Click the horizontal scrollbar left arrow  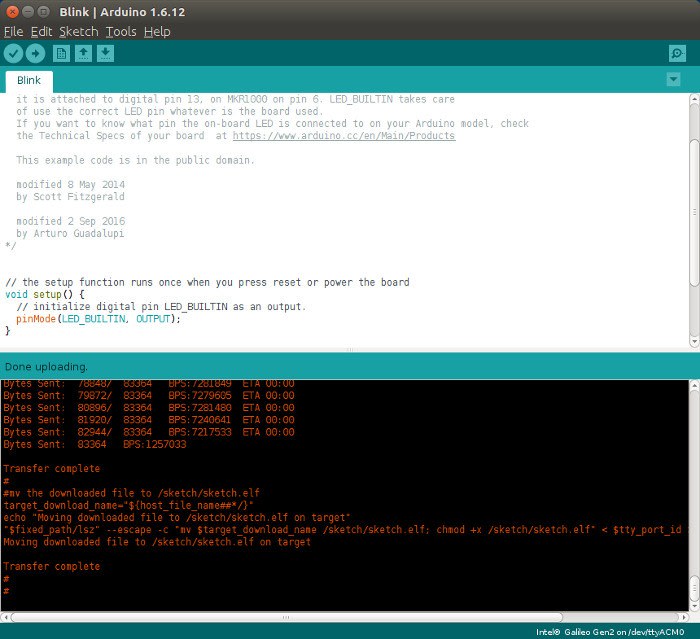5,617
